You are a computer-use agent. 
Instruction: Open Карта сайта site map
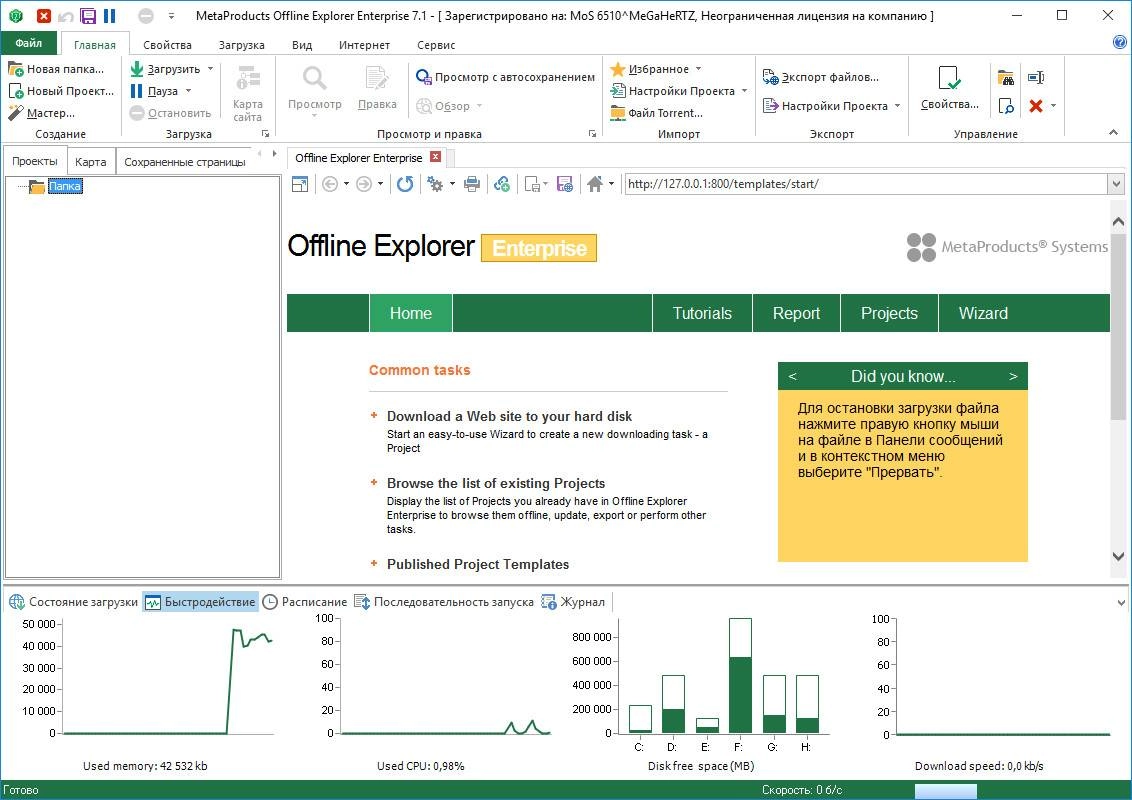point(248,94)
